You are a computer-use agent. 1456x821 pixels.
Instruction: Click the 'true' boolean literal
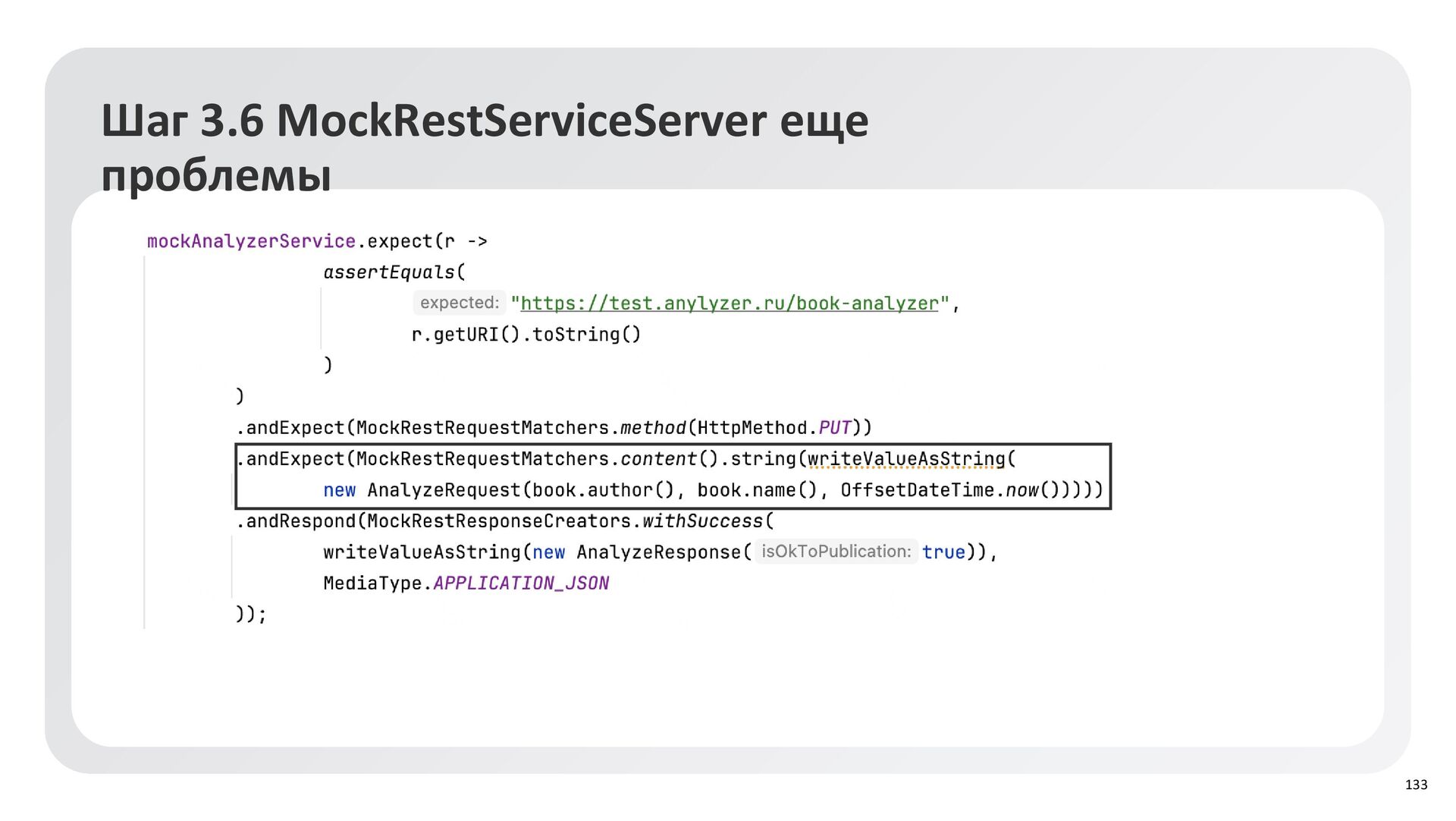pos(943,552)
